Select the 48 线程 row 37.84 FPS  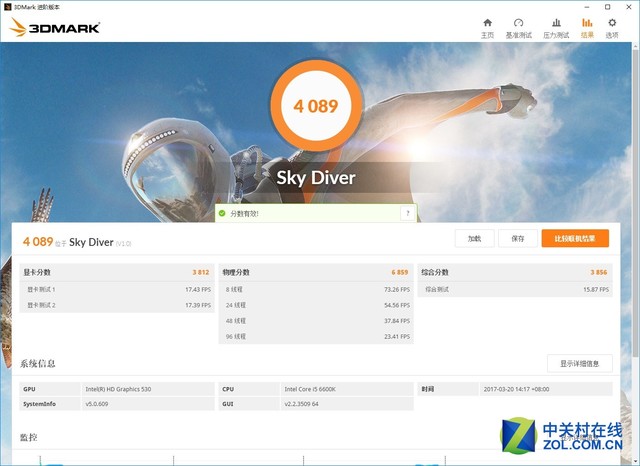[316, 321]
